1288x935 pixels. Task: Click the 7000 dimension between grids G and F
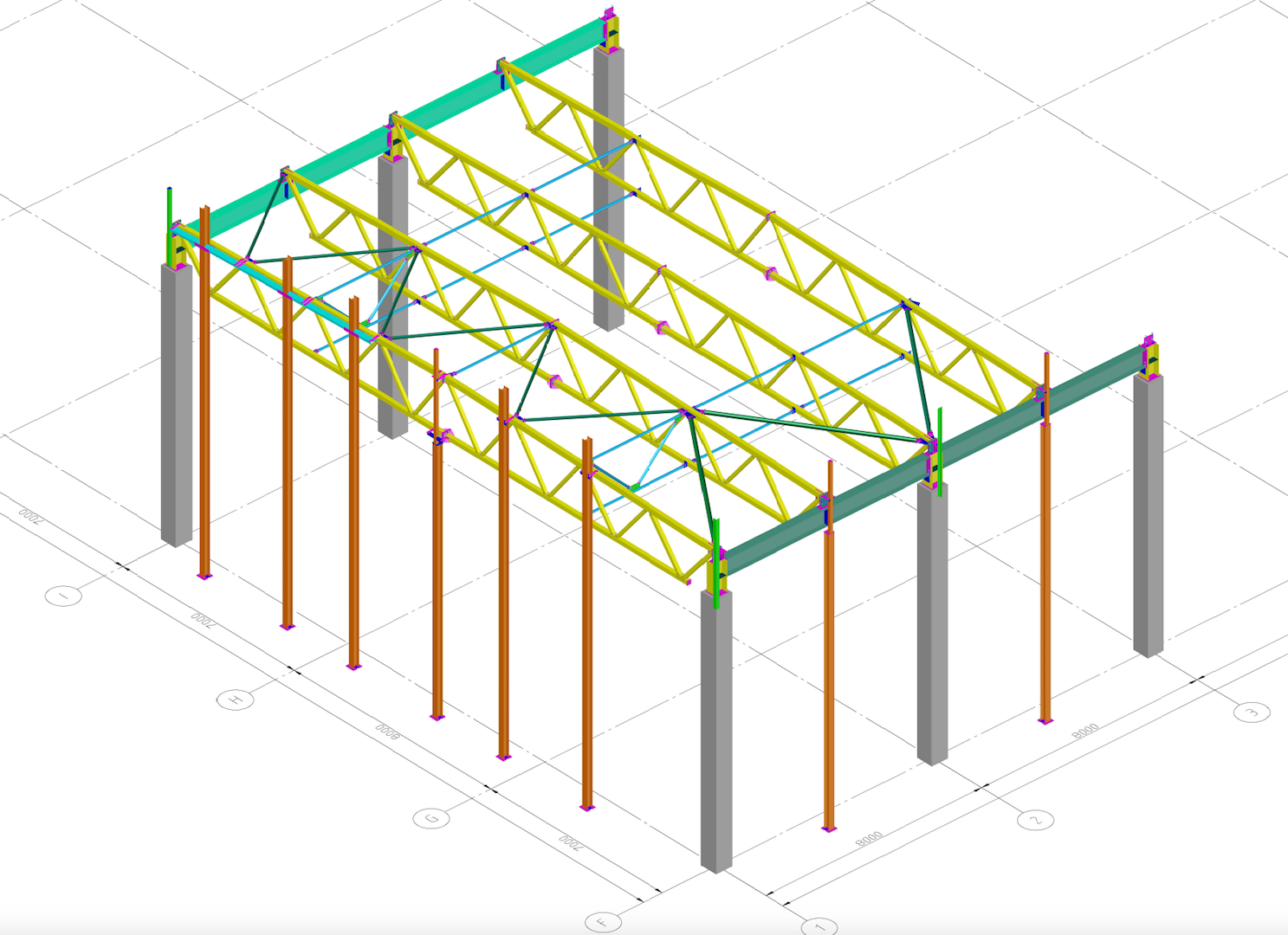click(570, 841)
